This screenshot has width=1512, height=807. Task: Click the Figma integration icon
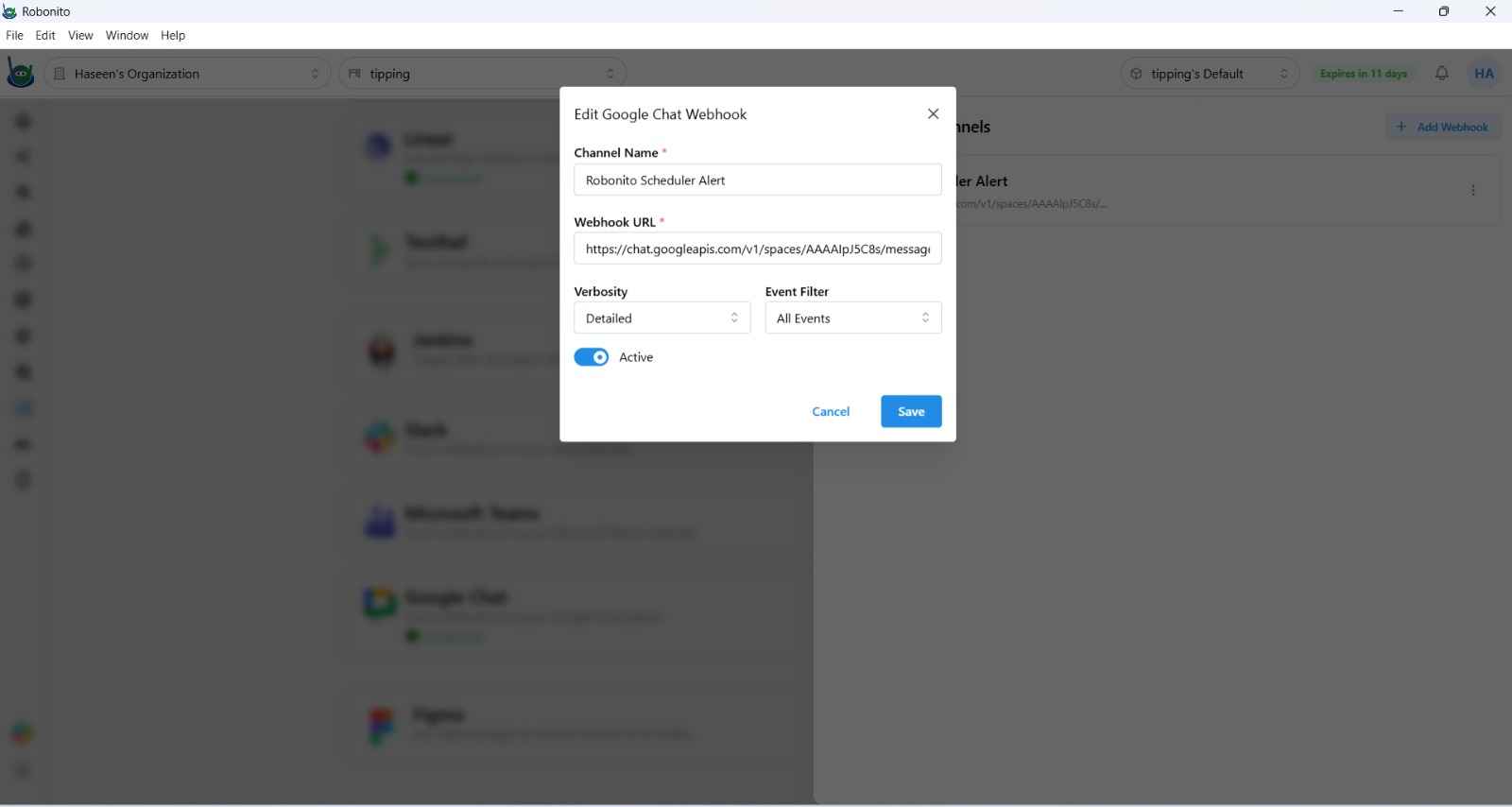(x=380, y=726)
